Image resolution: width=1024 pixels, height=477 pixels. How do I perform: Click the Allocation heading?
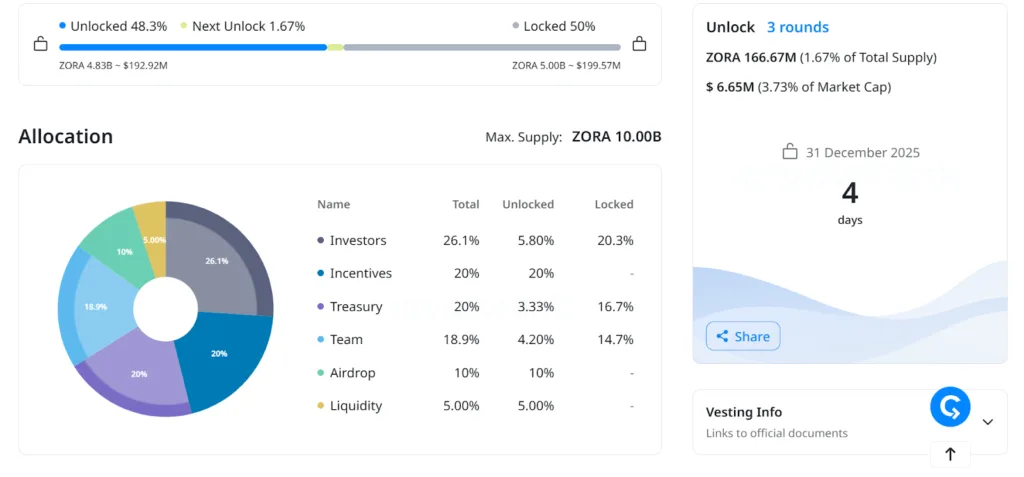[x=65, y=137]
